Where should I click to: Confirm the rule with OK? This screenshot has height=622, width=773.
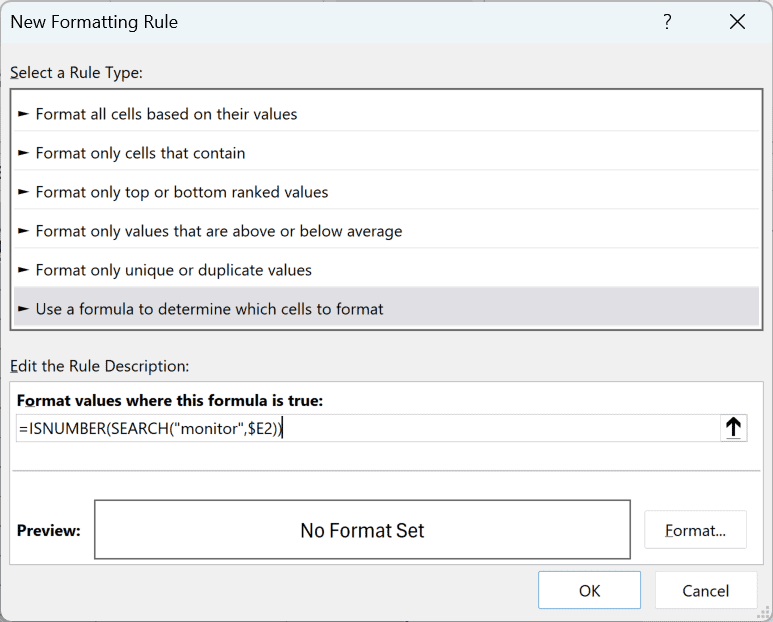tap(589, 590)
